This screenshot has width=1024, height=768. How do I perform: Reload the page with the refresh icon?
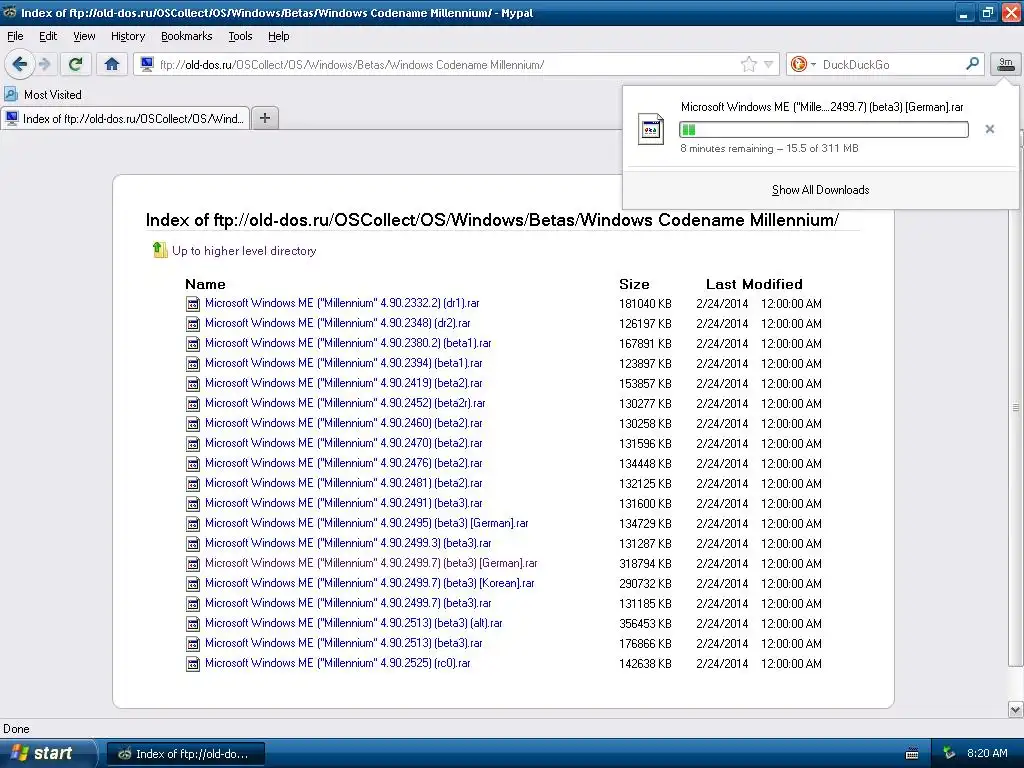pos(76,64)
